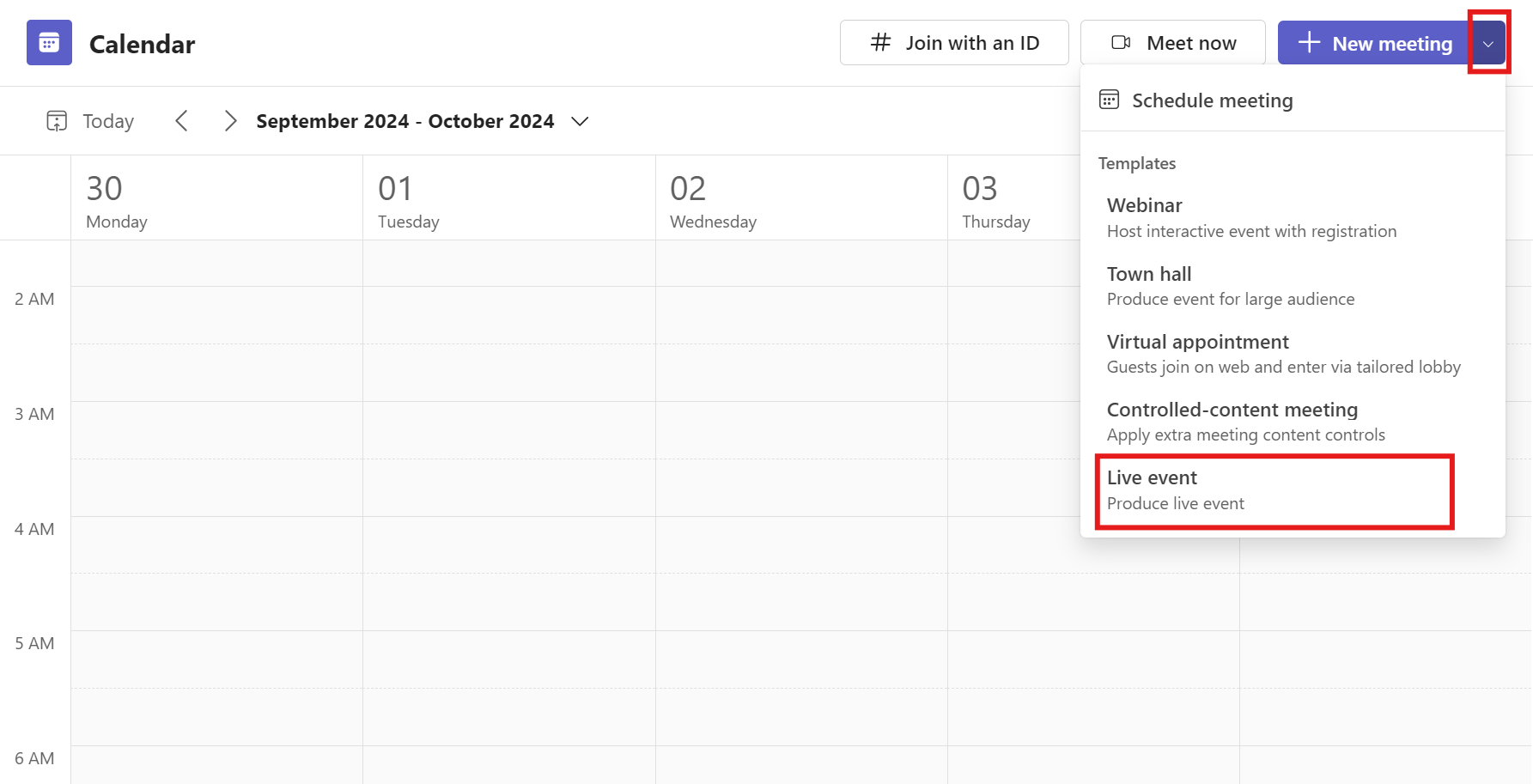This screenshot has width=1533, height=784.
Task: Select the Town hall template
Action: pyautogui.click(x=1293, y=286)
